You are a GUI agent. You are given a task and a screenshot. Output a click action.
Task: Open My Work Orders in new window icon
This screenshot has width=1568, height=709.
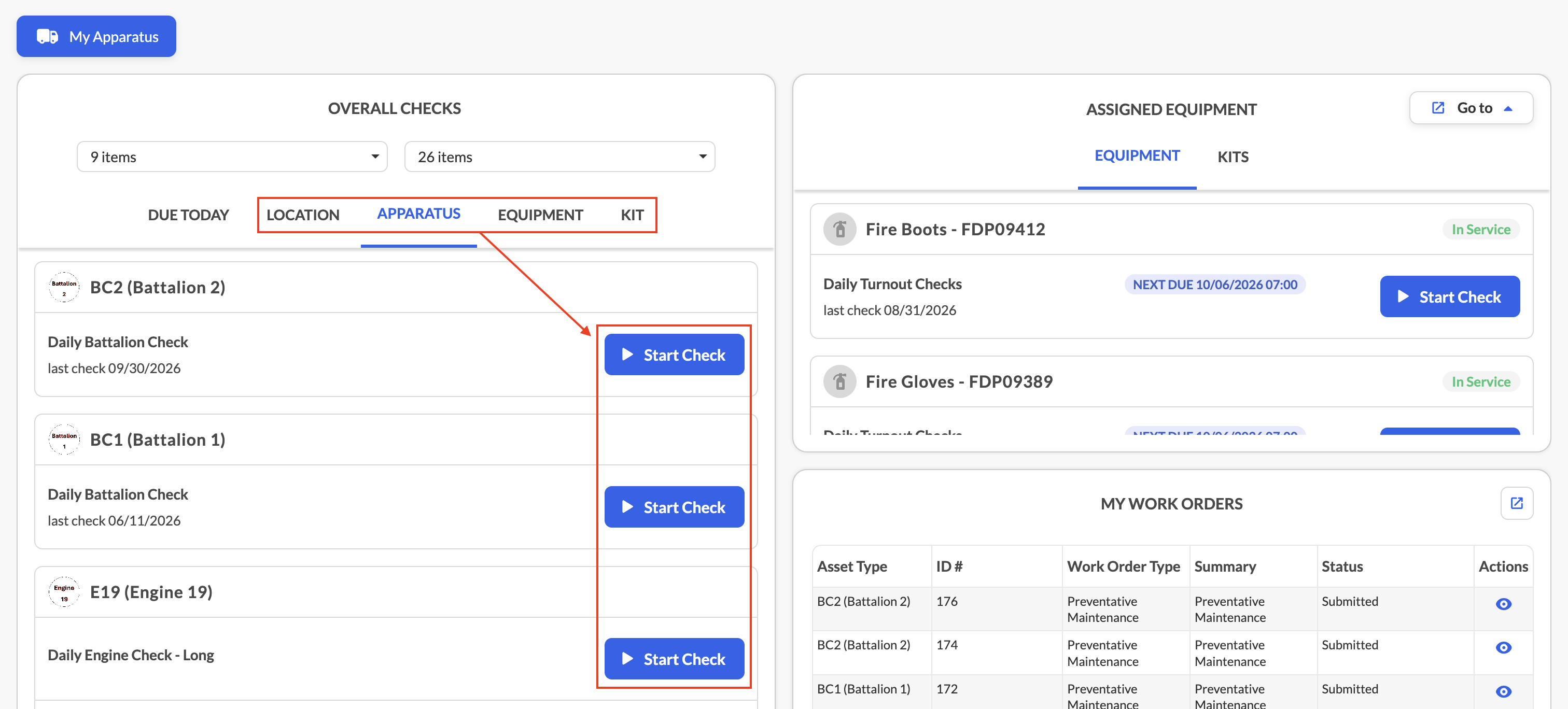click(1516, 503)
